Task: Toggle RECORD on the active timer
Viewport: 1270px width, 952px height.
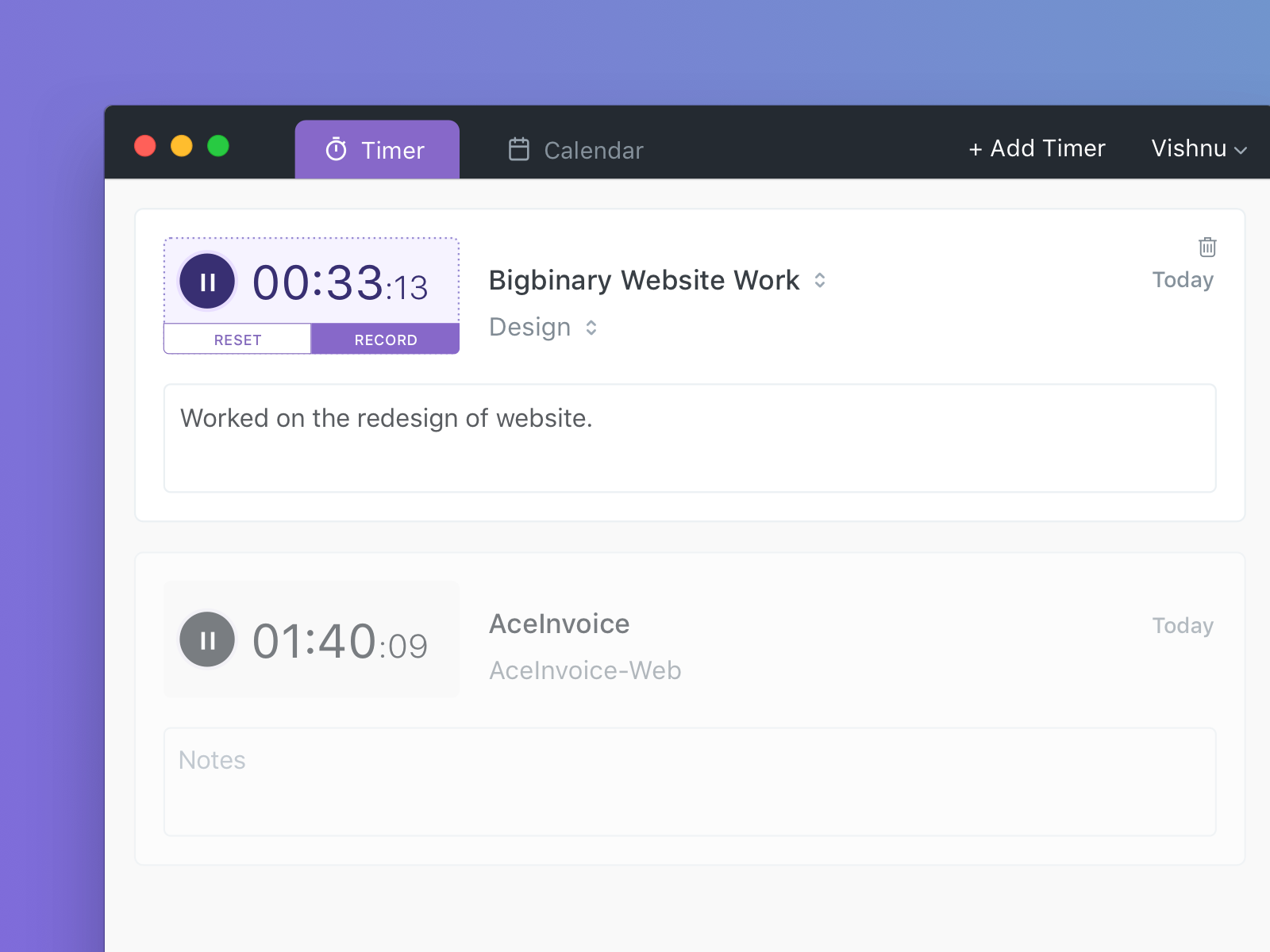Action: click(385, 340)
